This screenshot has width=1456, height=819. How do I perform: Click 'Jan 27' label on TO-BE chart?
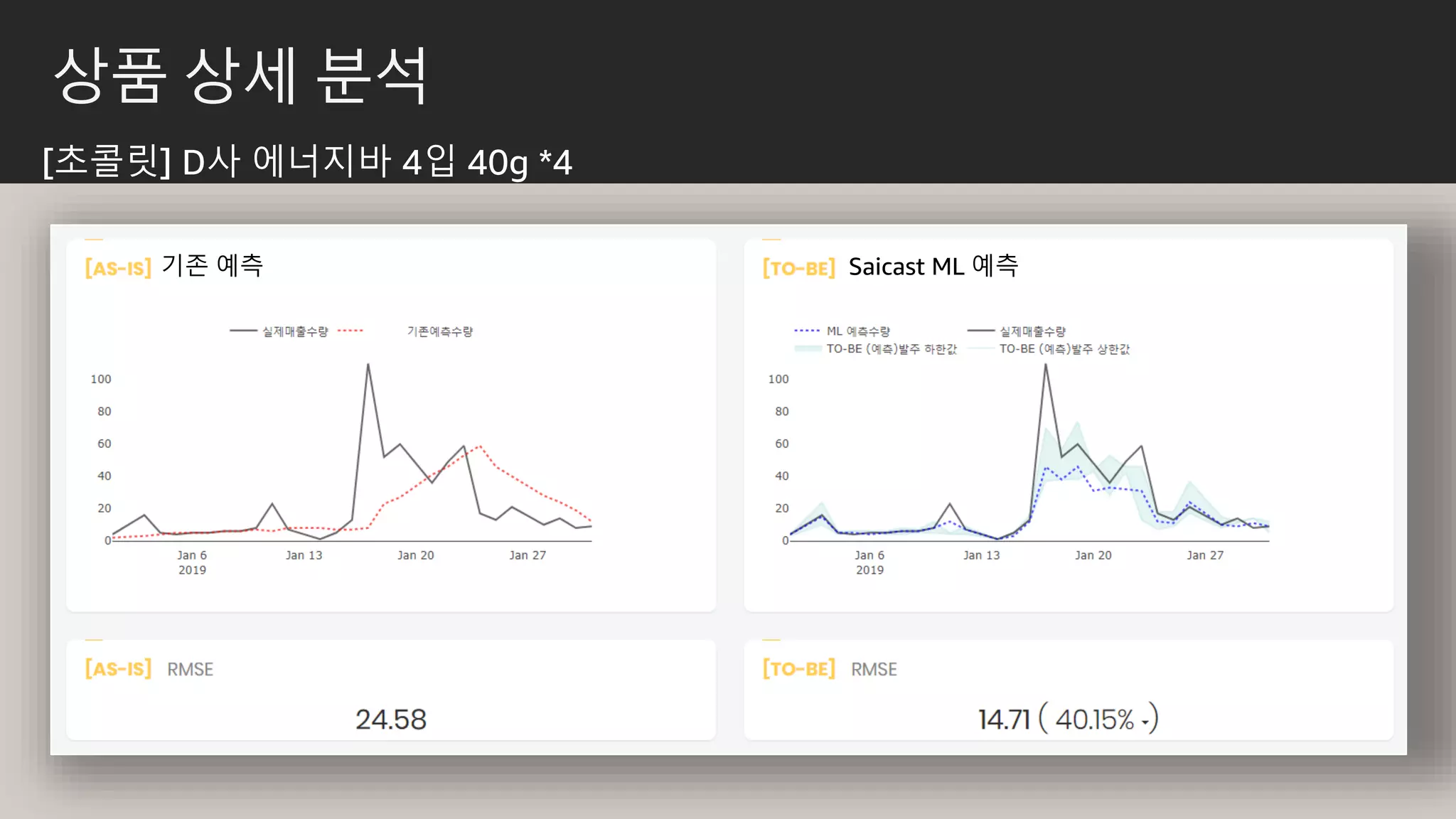[1205, 555]
